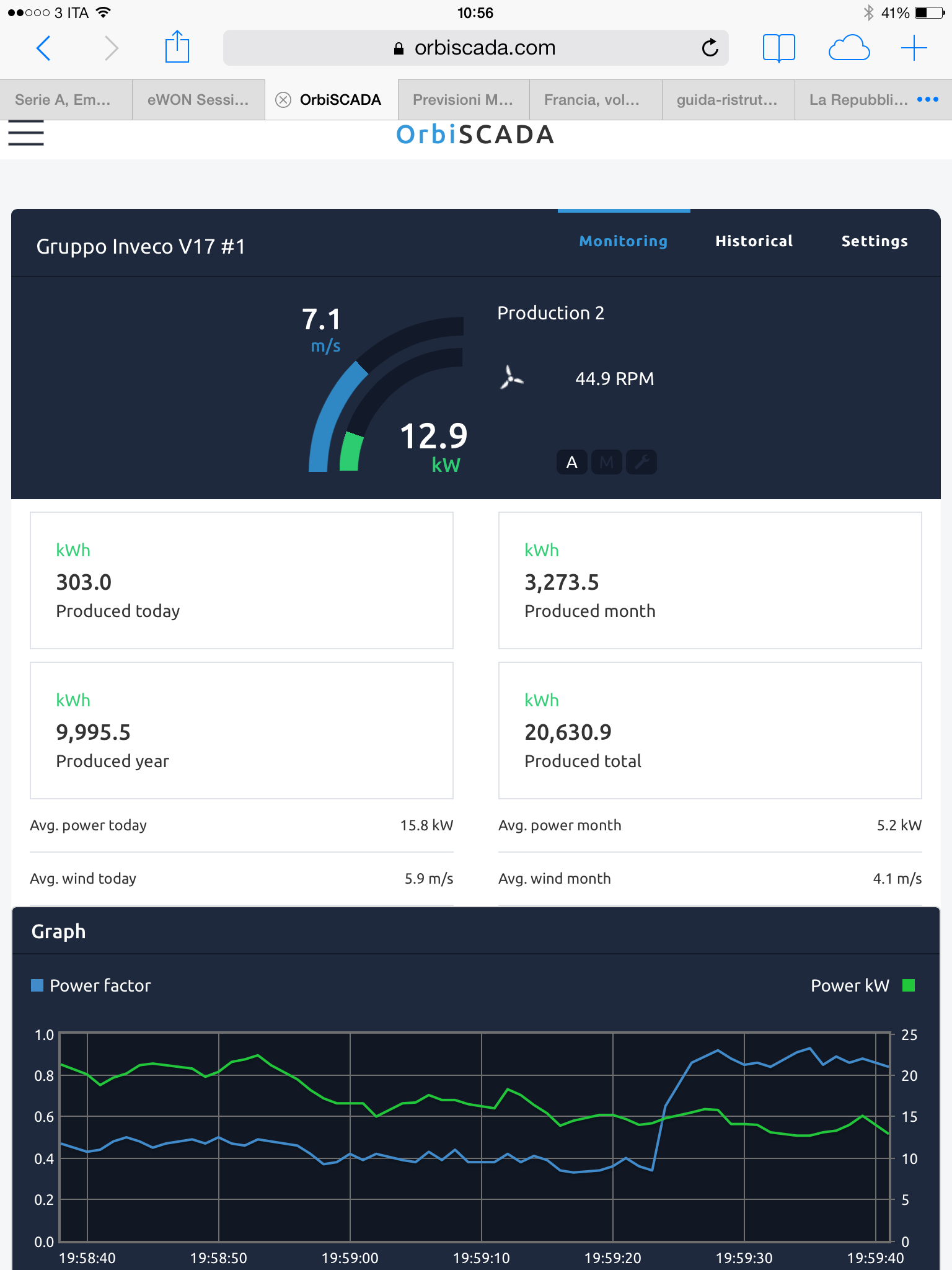Screen dimensions: 952x1270
Task: Toggle the Power kW legend series
Action: (862, 985)
